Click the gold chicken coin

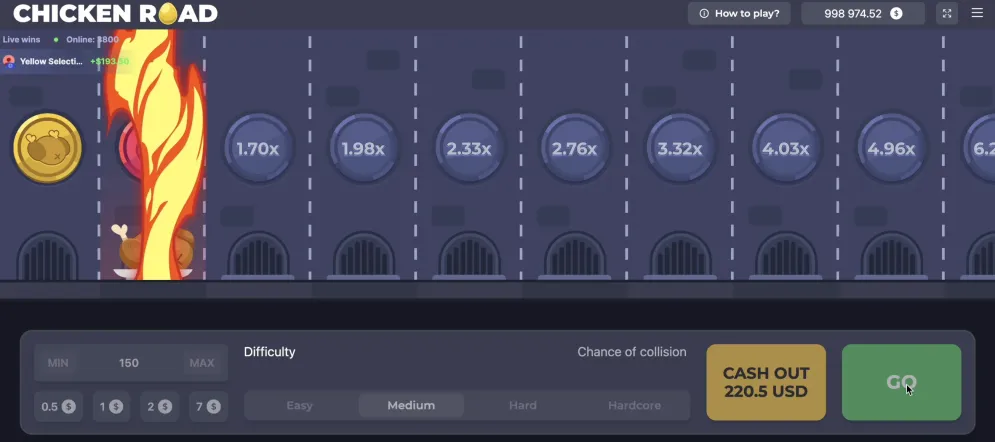pos(48,148)
